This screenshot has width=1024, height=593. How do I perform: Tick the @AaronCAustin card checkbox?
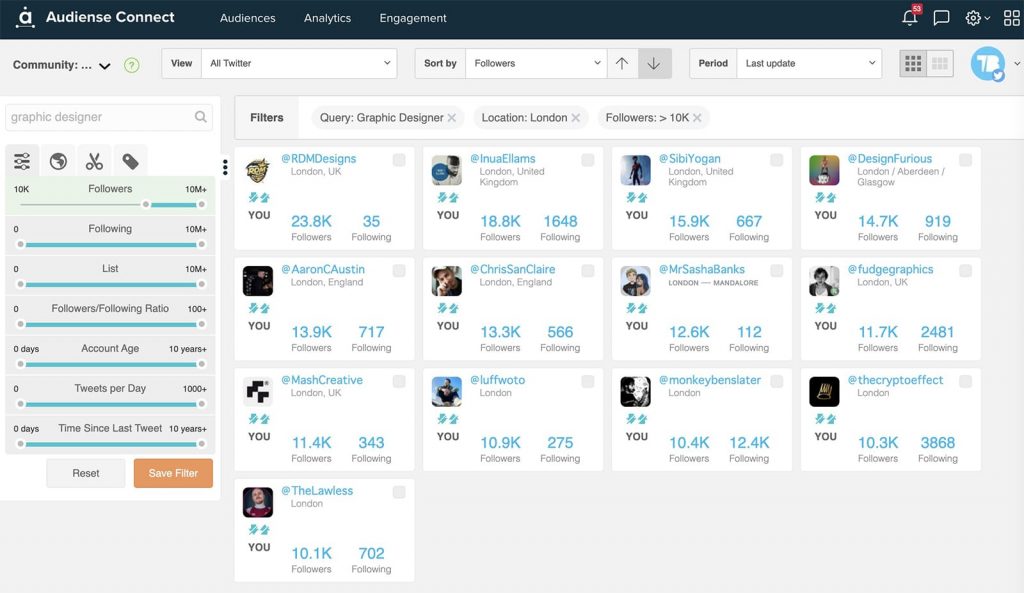(x=399, y=270)
